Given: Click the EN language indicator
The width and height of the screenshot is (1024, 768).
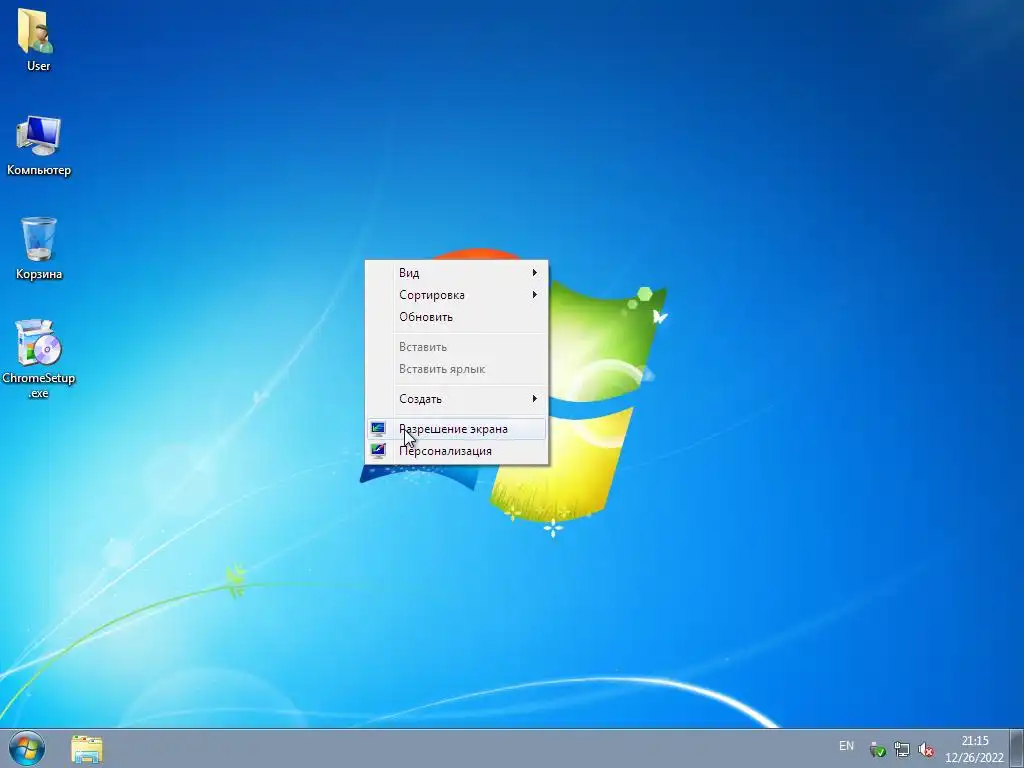Looking at the screenshot, I should point(846,746).
